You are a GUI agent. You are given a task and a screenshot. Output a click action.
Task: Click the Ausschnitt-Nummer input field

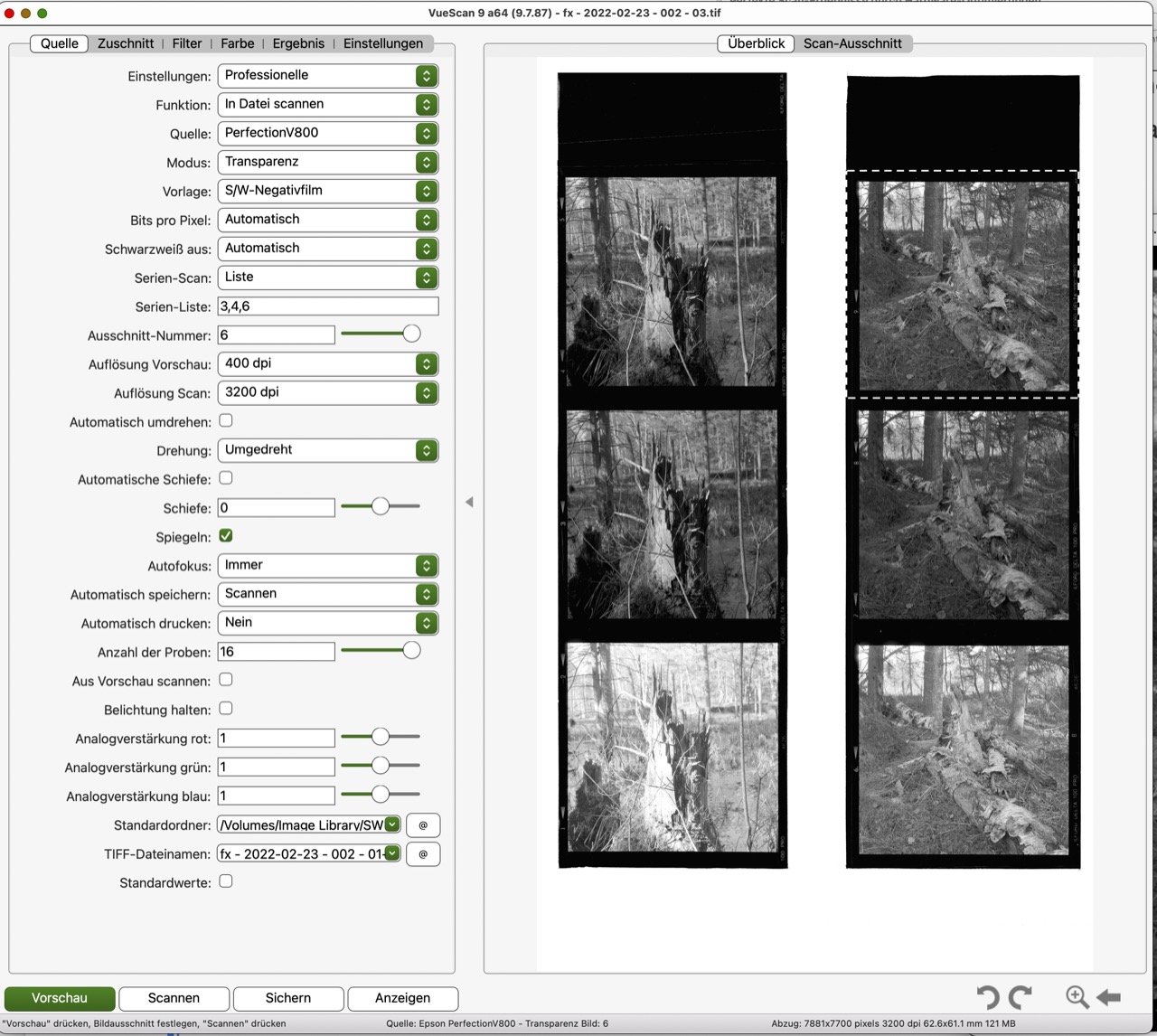click(x=276, y=335)
